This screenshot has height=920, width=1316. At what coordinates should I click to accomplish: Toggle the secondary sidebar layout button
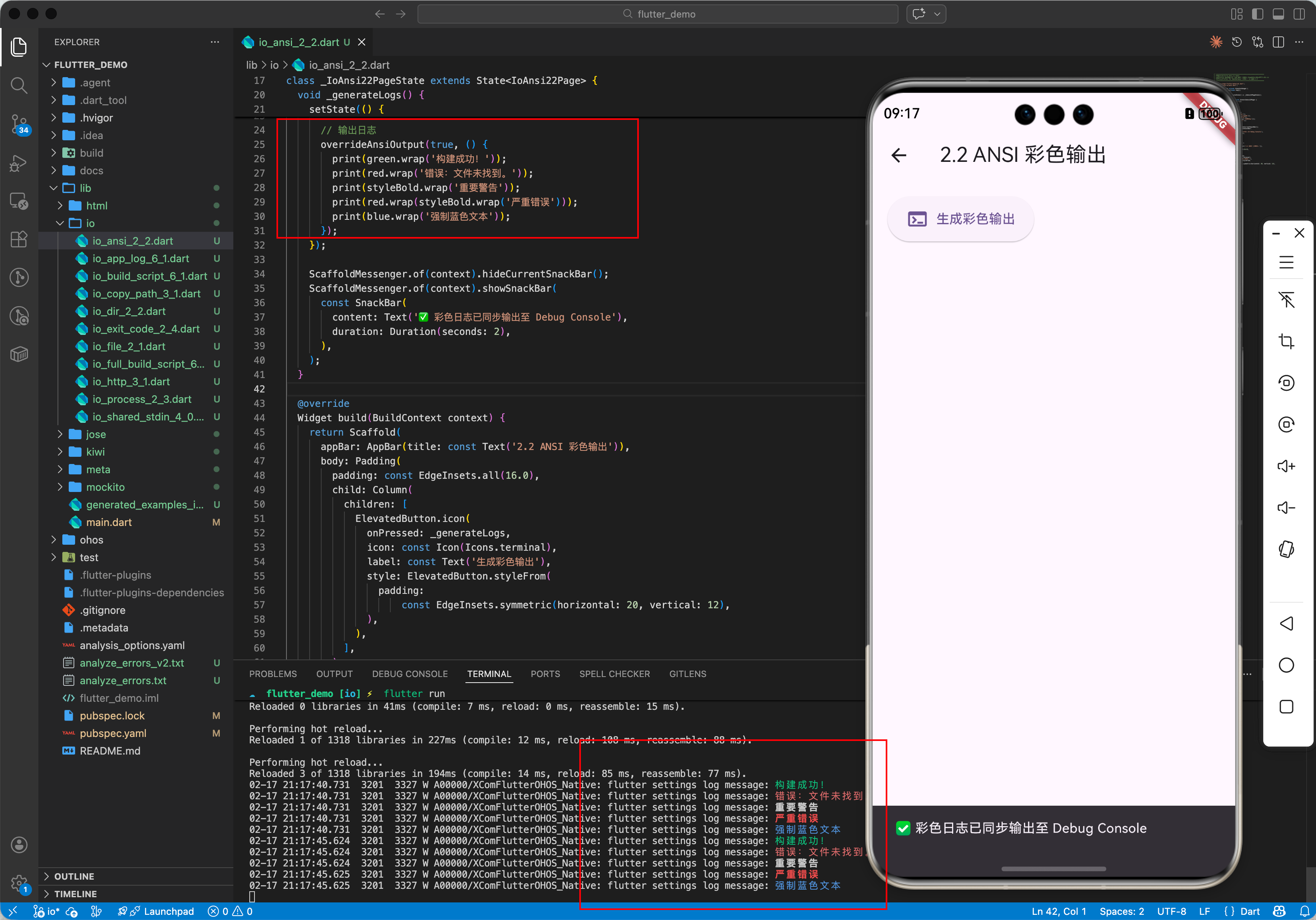click(x=1299, y=14)
